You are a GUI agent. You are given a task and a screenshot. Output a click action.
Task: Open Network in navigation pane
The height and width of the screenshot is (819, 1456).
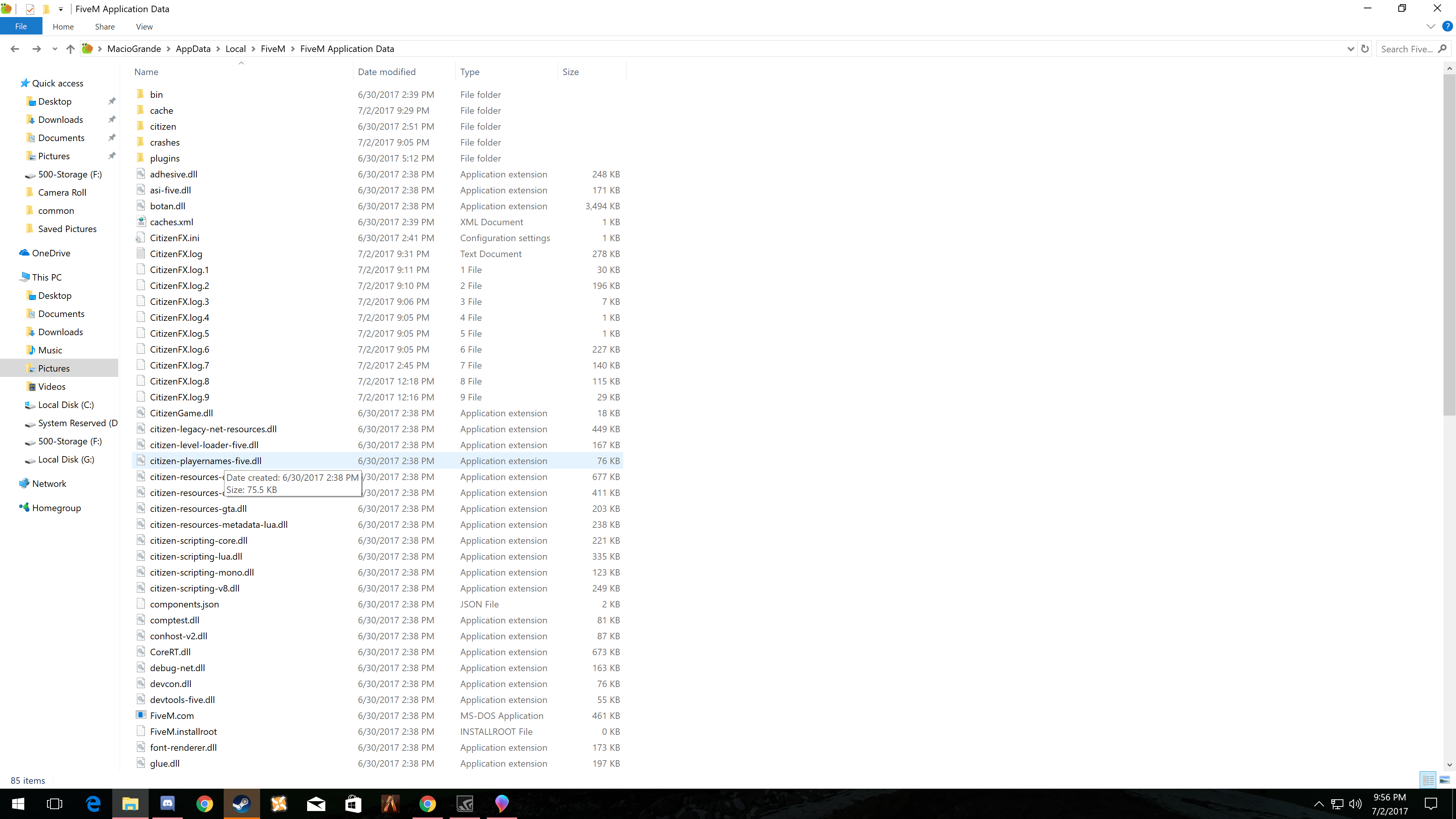click(49, 484)
